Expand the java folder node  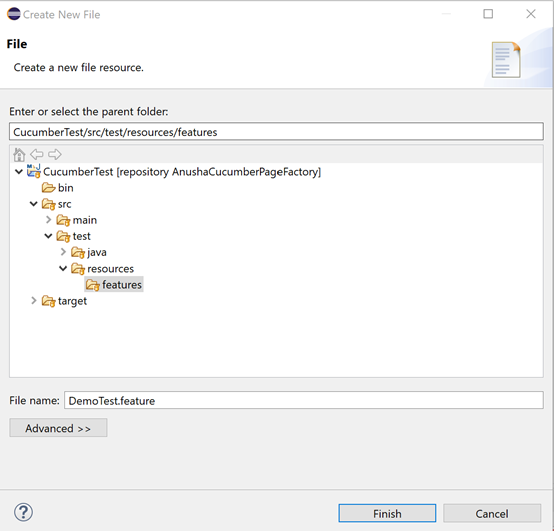[63, 252]
